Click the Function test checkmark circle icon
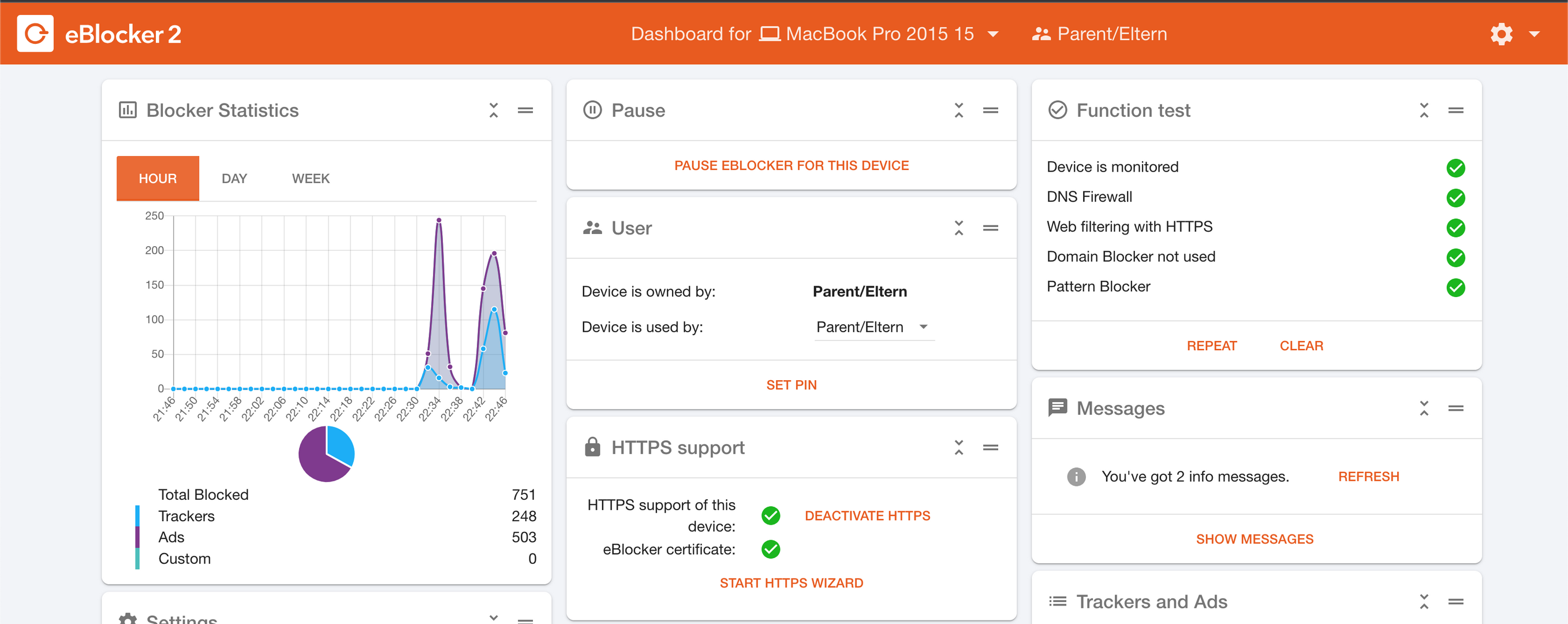The width and height of the screenshot is (1568, 624). [1057, 110]
